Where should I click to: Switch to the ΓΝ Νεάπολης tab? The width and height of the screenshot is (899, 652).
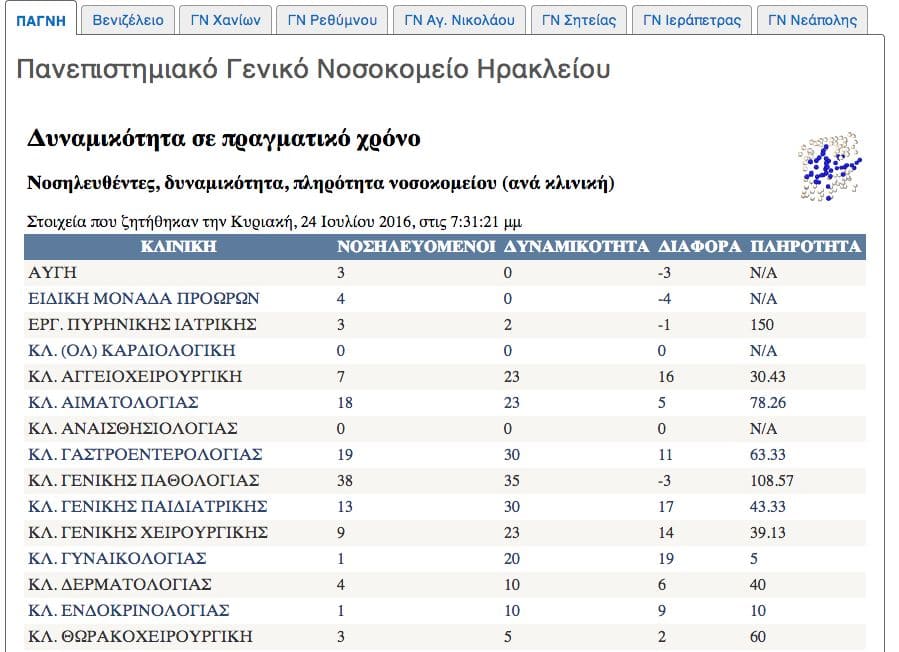812,20
